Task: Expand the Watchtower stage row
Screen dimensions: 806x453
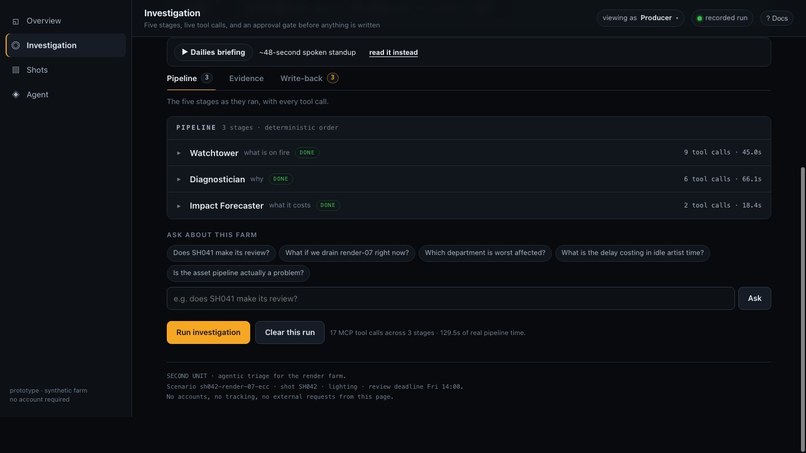Action: pyautogui.click(x=468, y=153)
